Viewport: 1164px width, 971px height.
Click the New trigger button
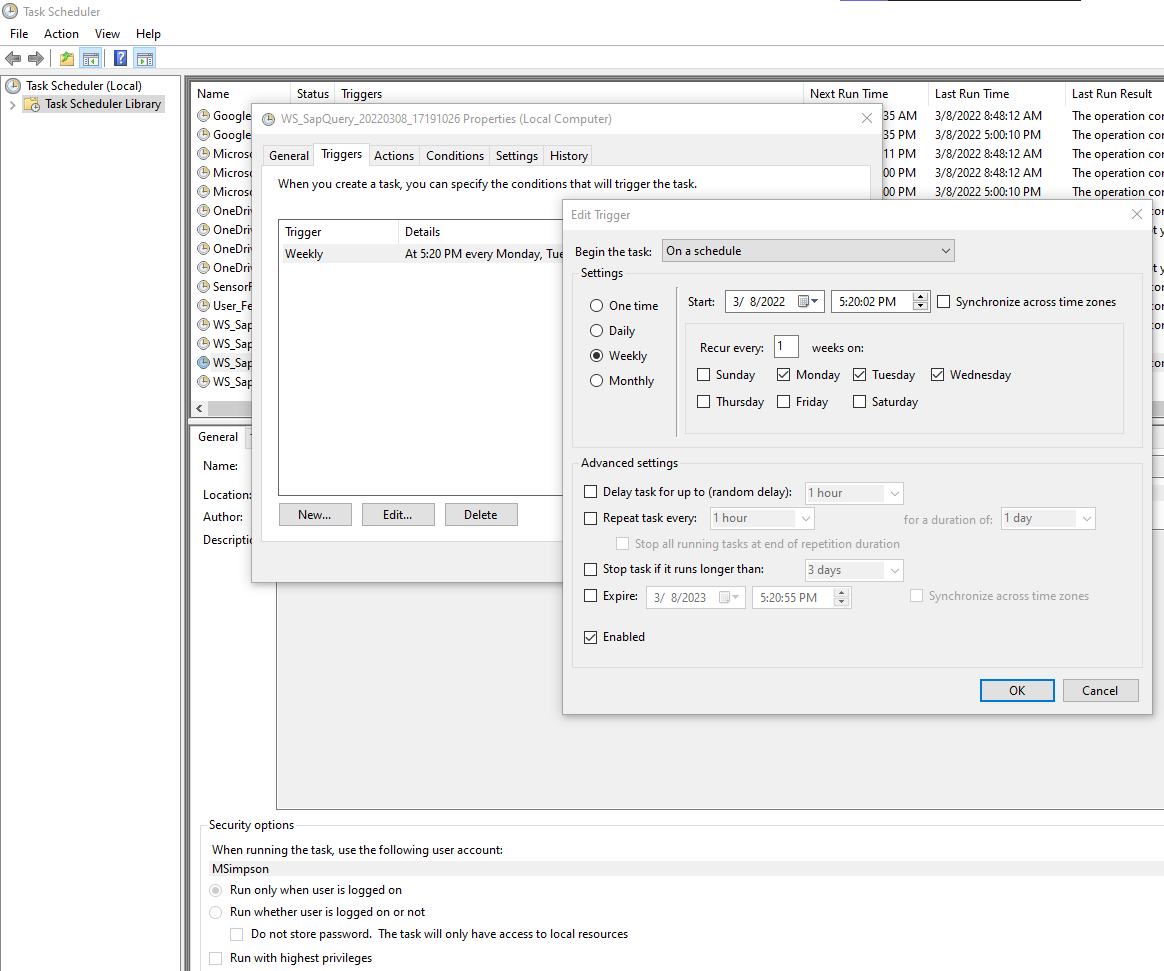tap(315, 514)
